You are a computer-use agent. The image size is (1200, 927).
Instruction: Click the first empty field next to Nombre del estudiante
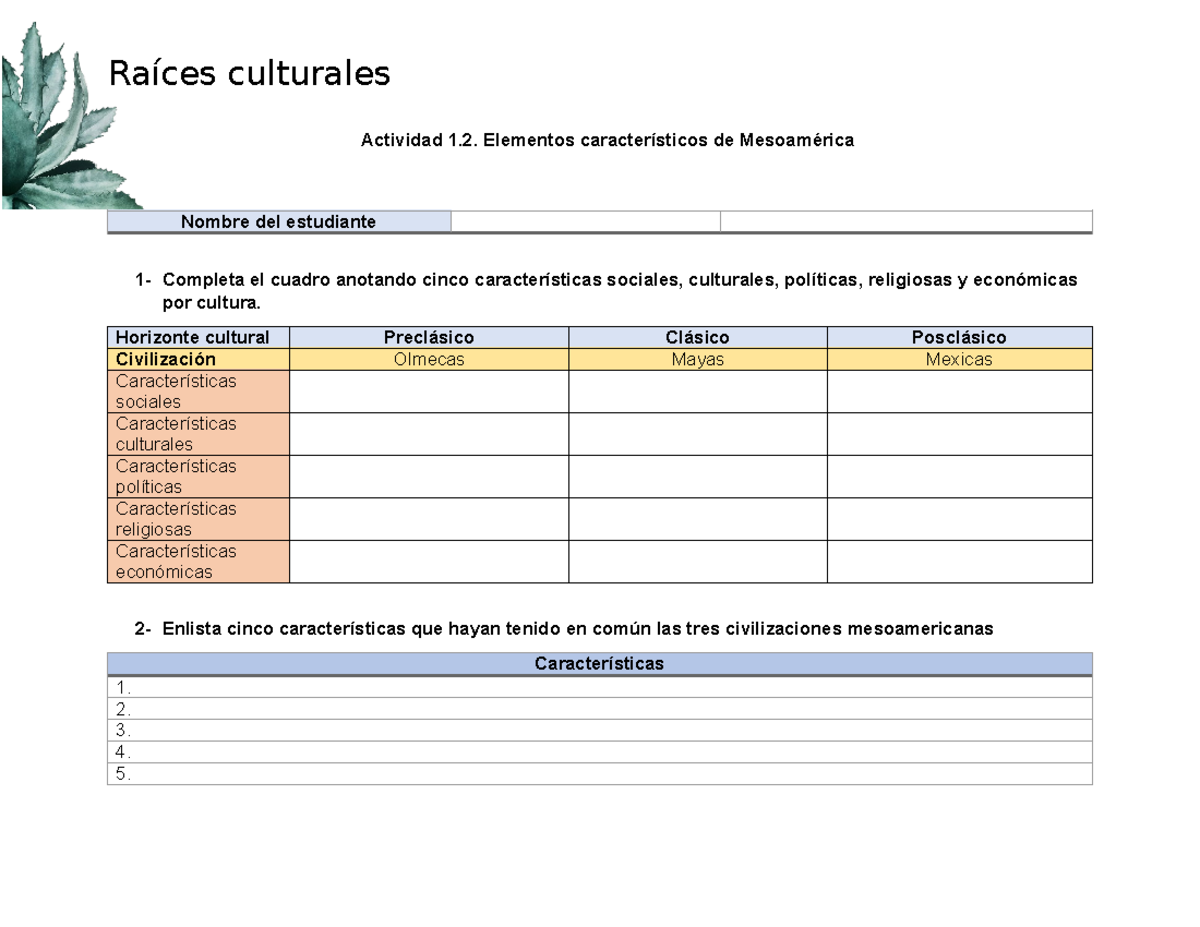coord(586,222)
